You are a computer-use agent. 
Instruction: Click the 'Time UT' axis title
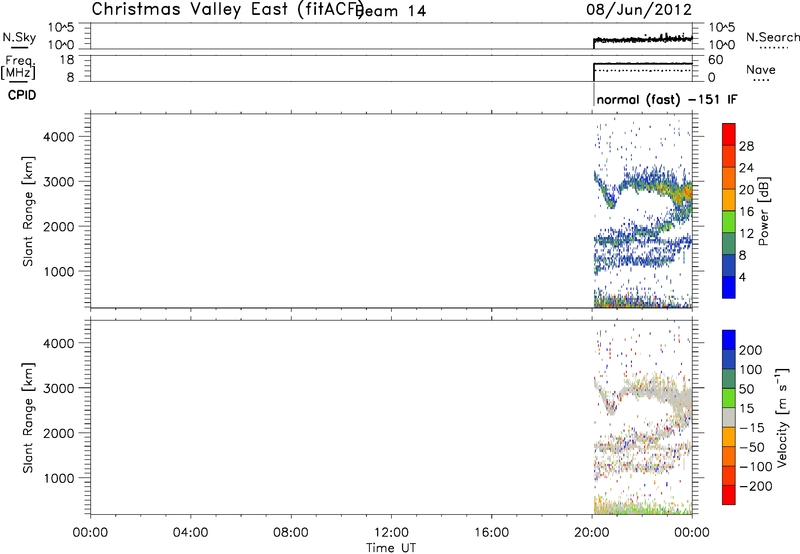pyautogui.click(x=391, y=548)
